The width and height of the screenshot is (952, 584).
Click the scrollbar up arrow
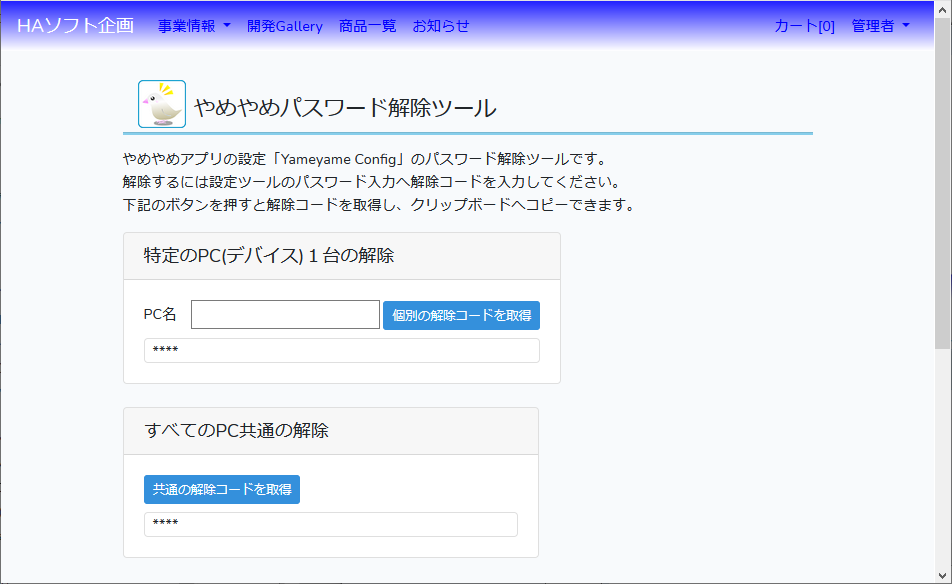pyautogui.click(x=942, y=10)
